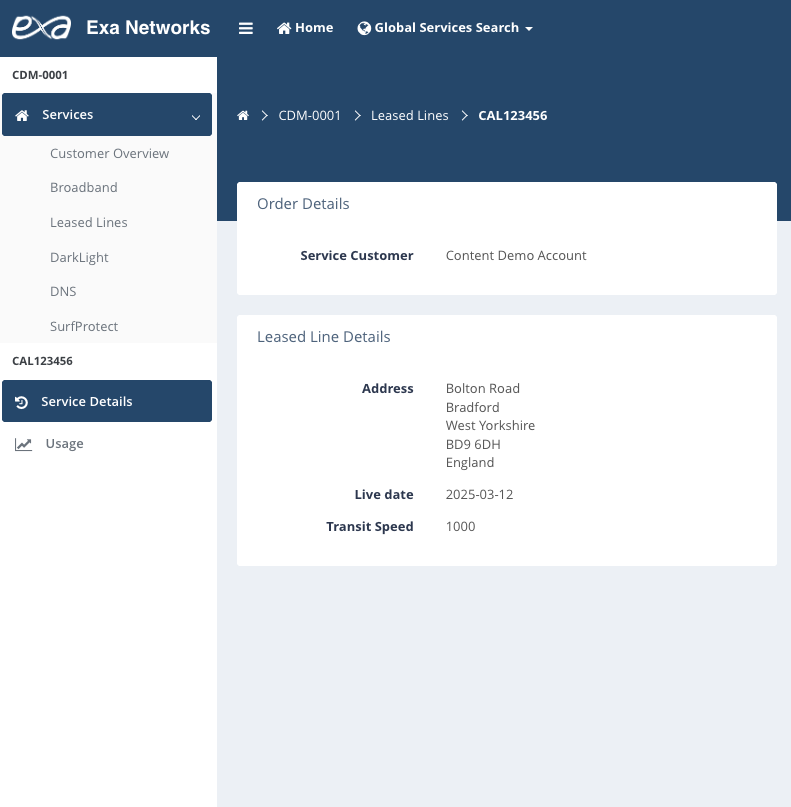
Task: Click the Services house icon in sidebar
Action: [x=23, y=116]
